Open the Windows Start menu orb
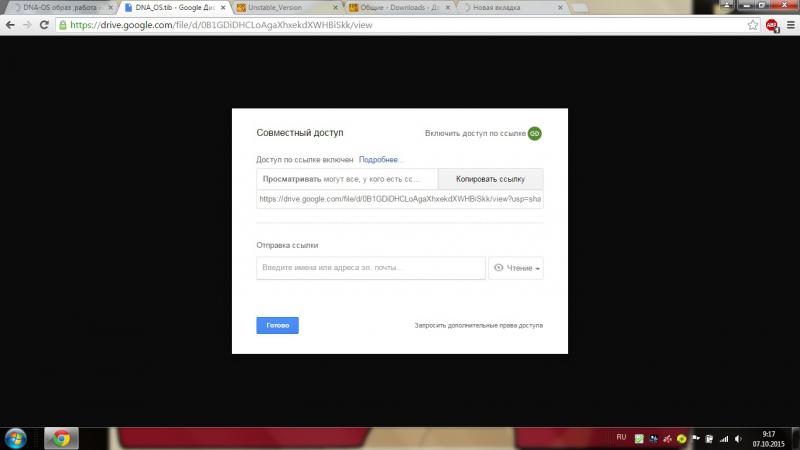 (x=17, y=438)
